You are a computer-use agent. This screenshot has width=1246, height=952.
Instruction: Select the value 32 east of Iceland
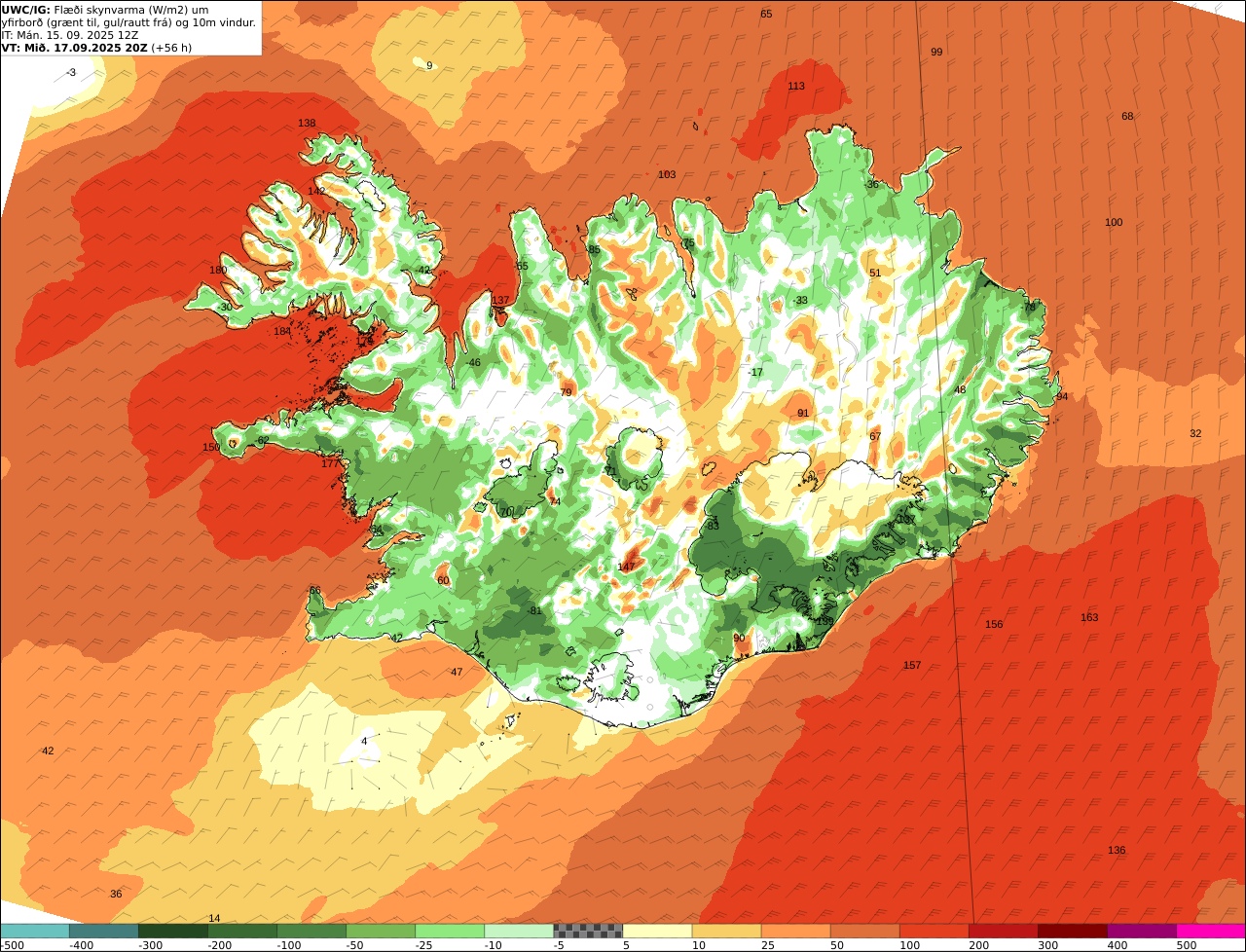click(x=1195, y=433)
